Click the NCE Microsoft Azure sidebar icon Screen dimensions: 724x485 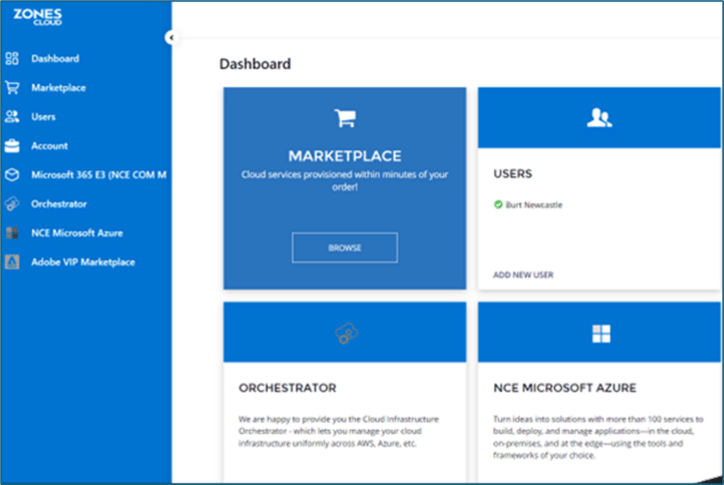[12, 233]
